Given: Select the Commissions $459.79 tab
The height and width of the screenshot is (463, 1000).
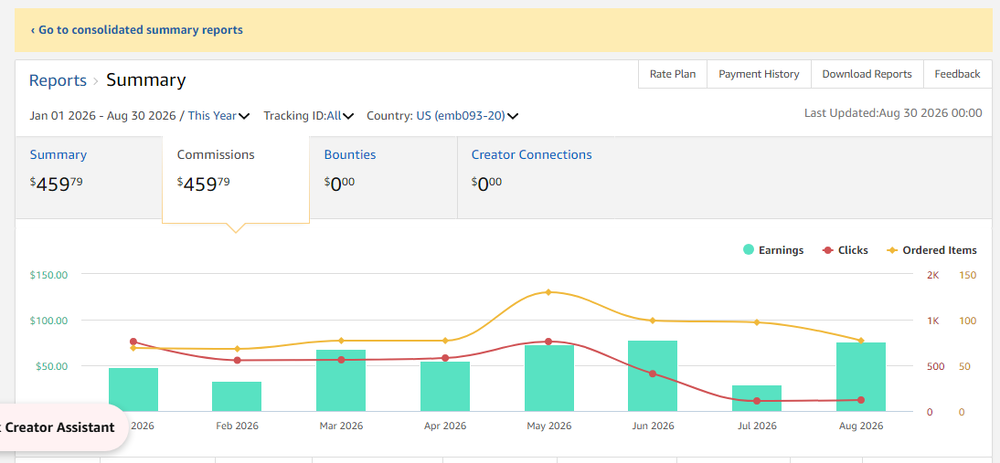Looking at the screenshot, I should [x=236, y=179].
